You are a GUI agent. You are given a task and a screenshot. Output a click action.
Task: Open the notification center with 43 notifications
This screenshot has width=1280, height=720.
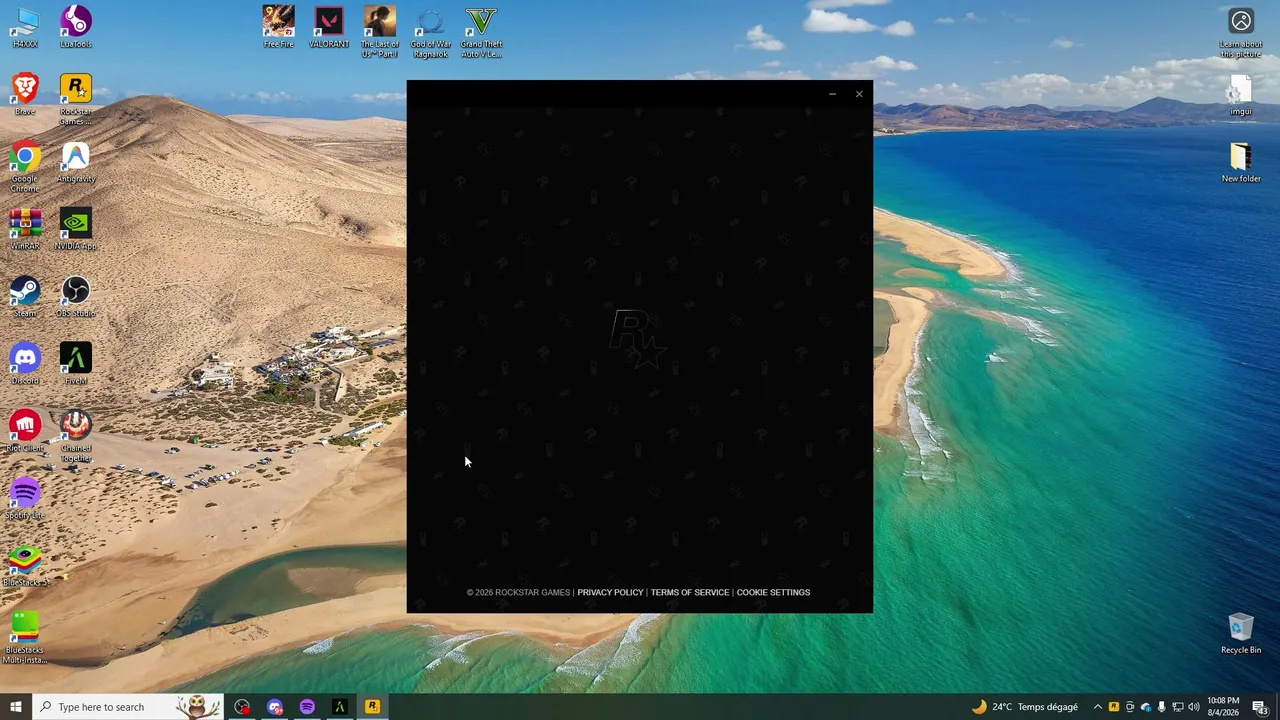coord(1260,707)
